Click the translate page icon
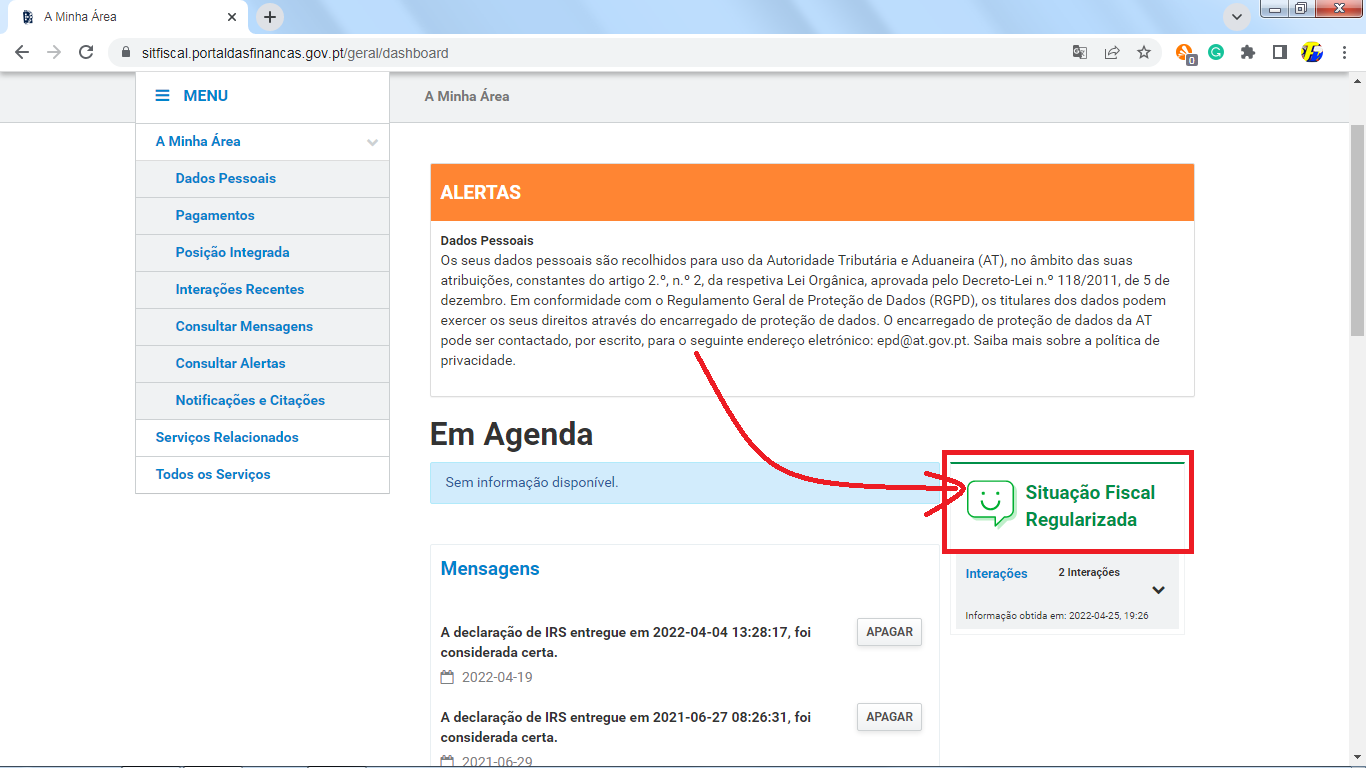This screenshot has height=768, width=1366. (1080, 53)
